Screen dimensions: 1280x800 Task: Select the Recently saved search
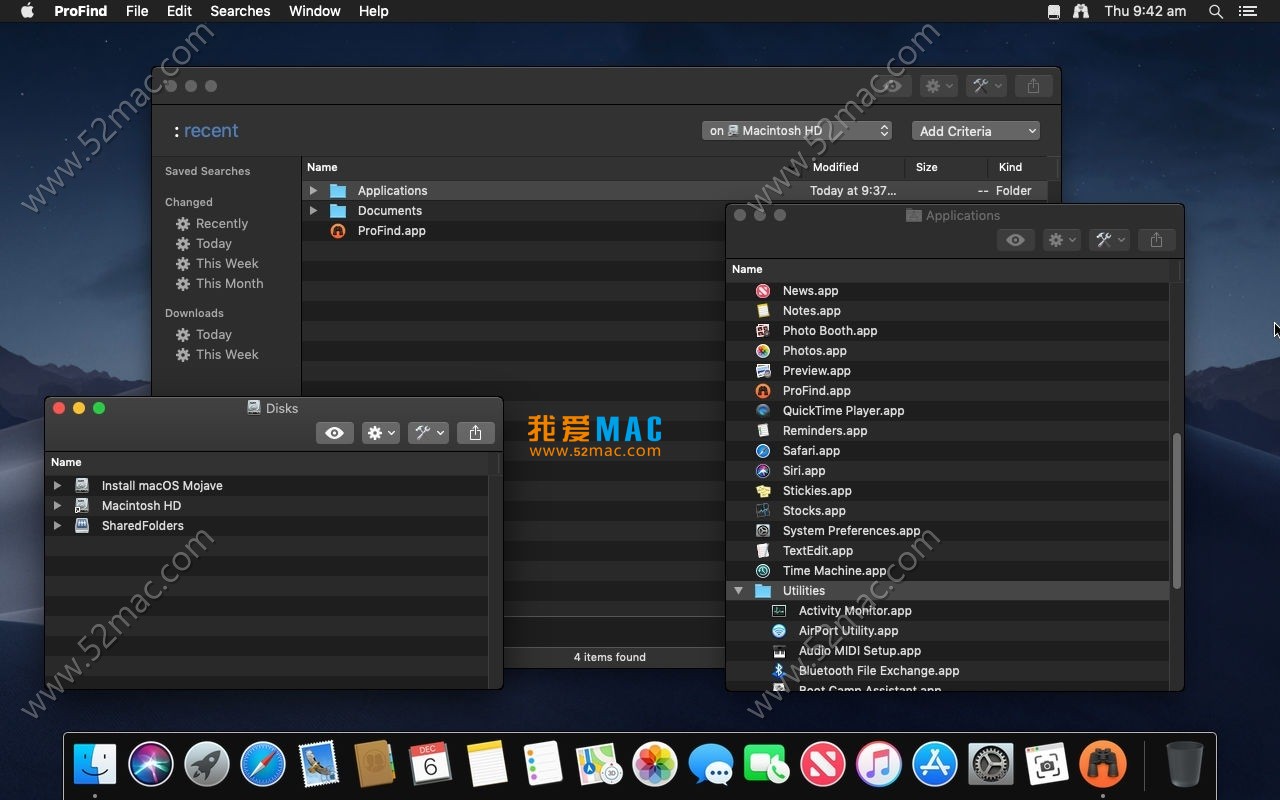click(x=222, y=223)
